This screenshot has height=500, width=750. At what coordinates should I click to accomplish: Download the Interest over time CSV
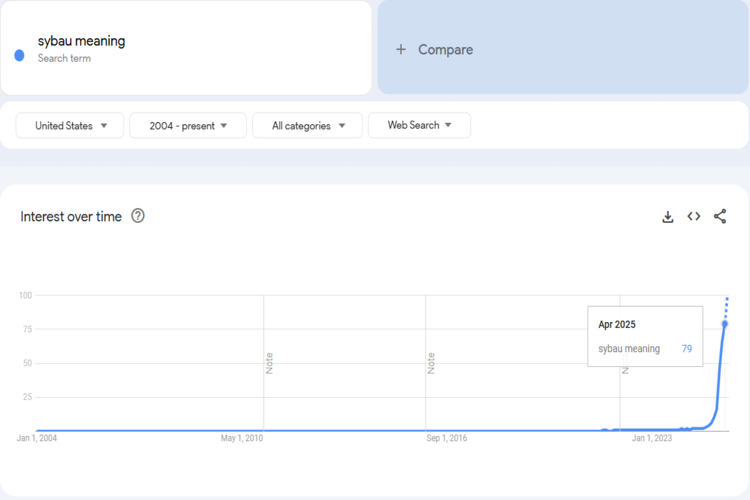(668, 217)
